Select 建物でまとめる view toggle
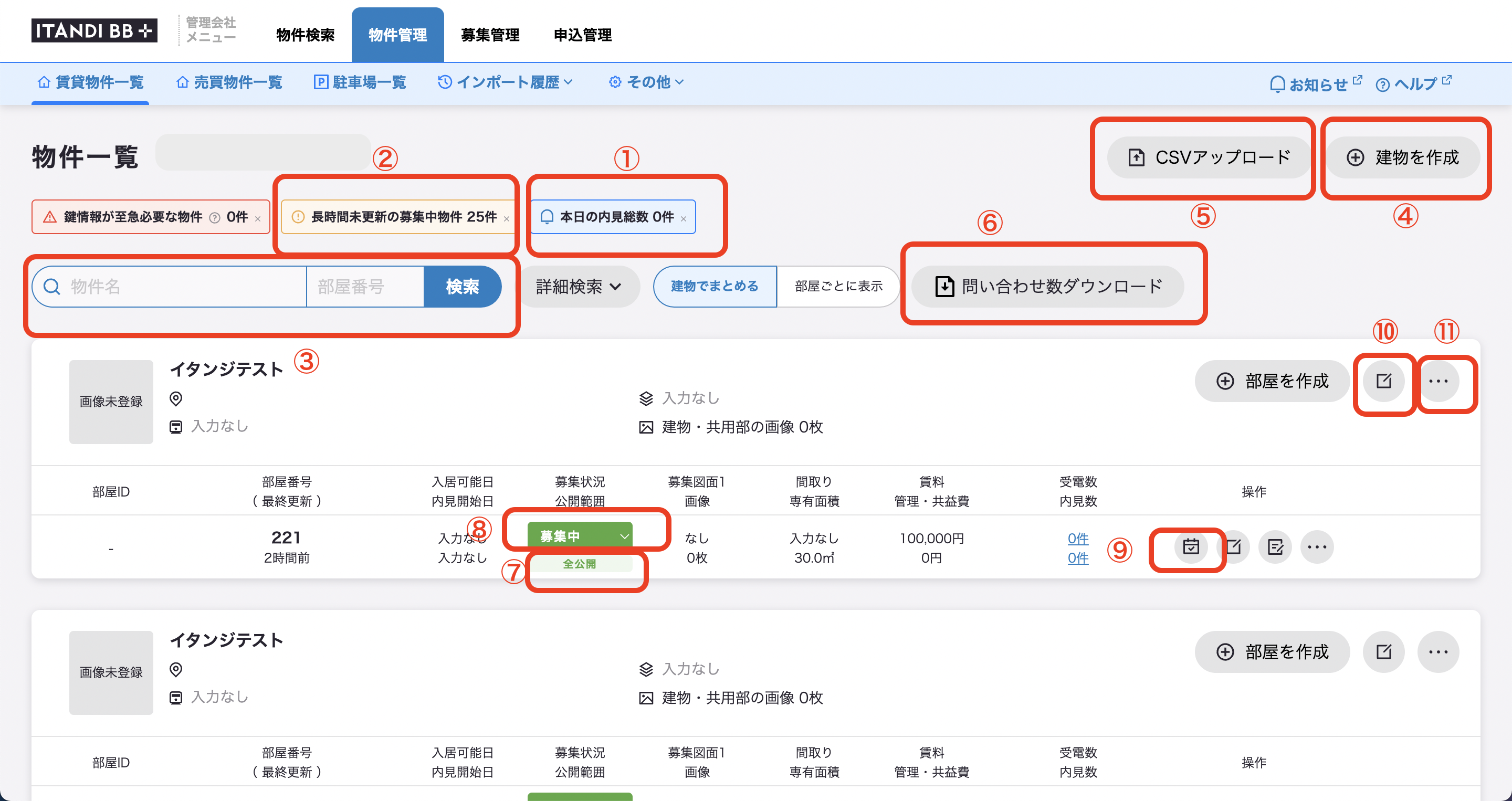 (x=715, y=287)
